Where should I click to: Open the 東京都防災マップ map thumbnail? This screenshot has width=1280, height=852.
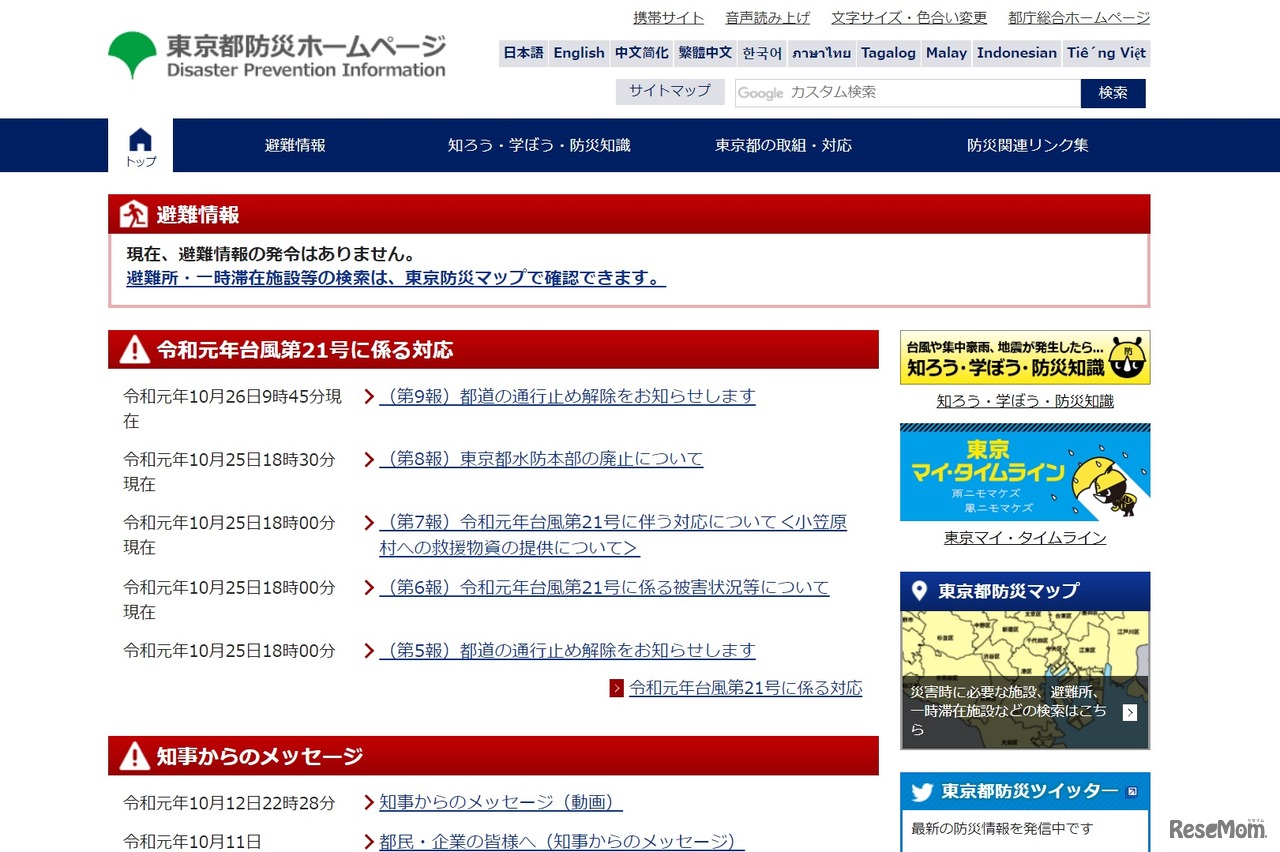pyautogui.click(x=1025, y=680)
